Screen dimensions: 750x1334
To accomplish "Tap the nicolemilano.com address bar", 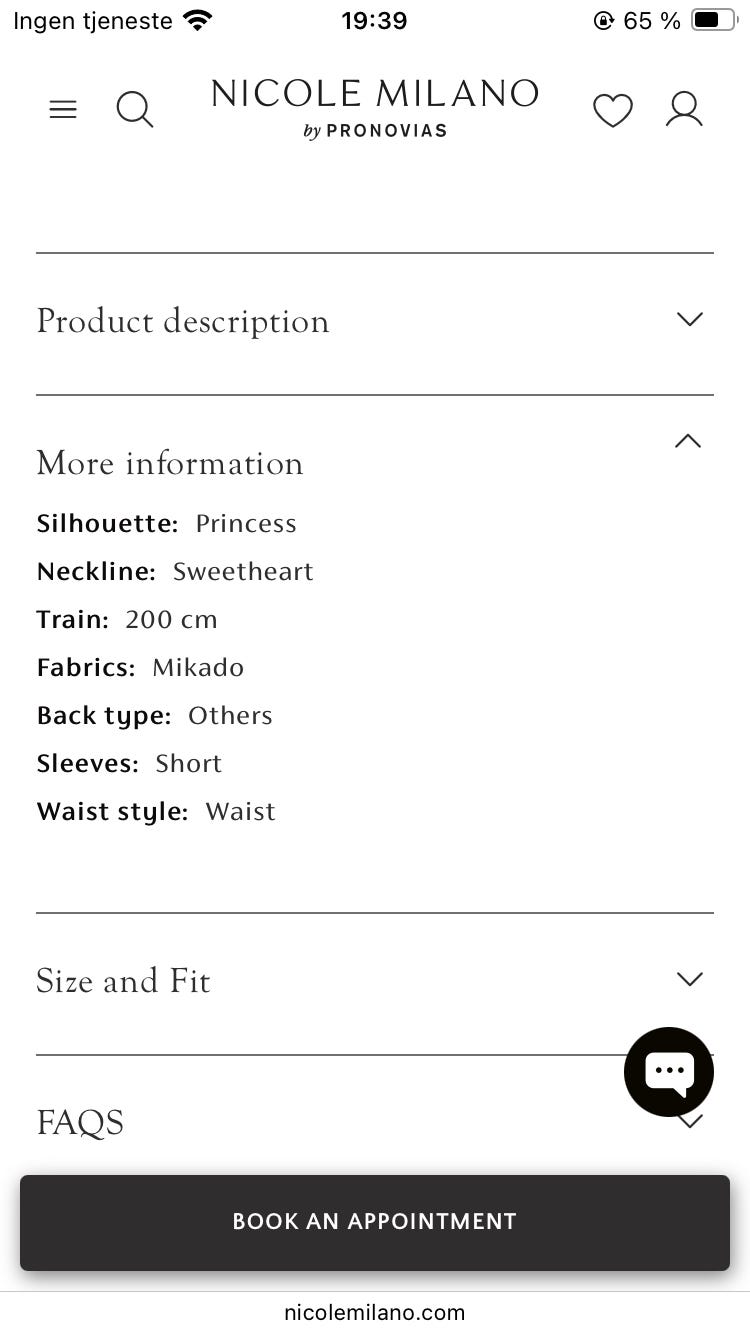I will (x=375, y=1312).
